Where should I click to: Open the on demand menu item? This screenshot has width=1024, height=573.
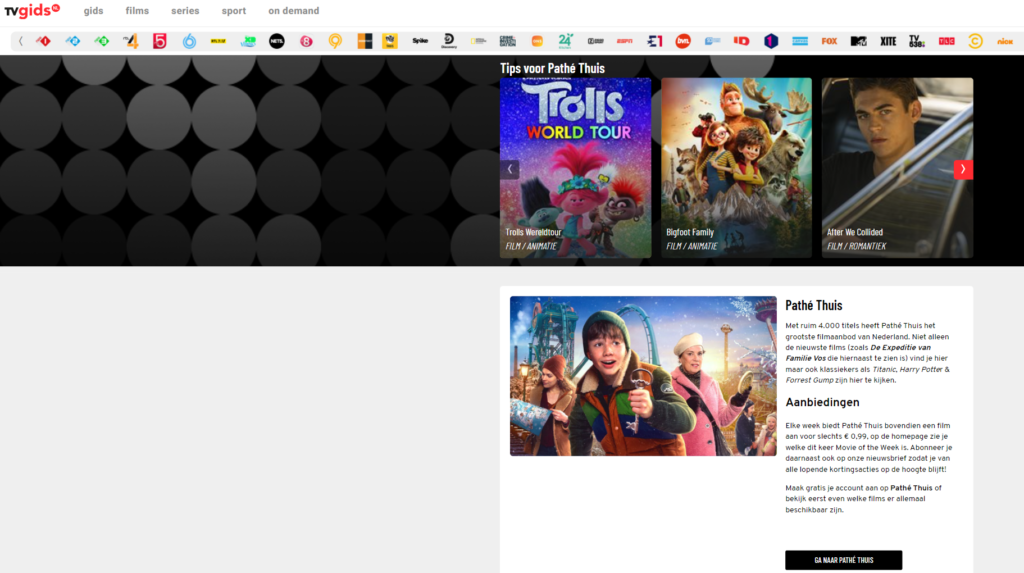[x=294, y=10]
